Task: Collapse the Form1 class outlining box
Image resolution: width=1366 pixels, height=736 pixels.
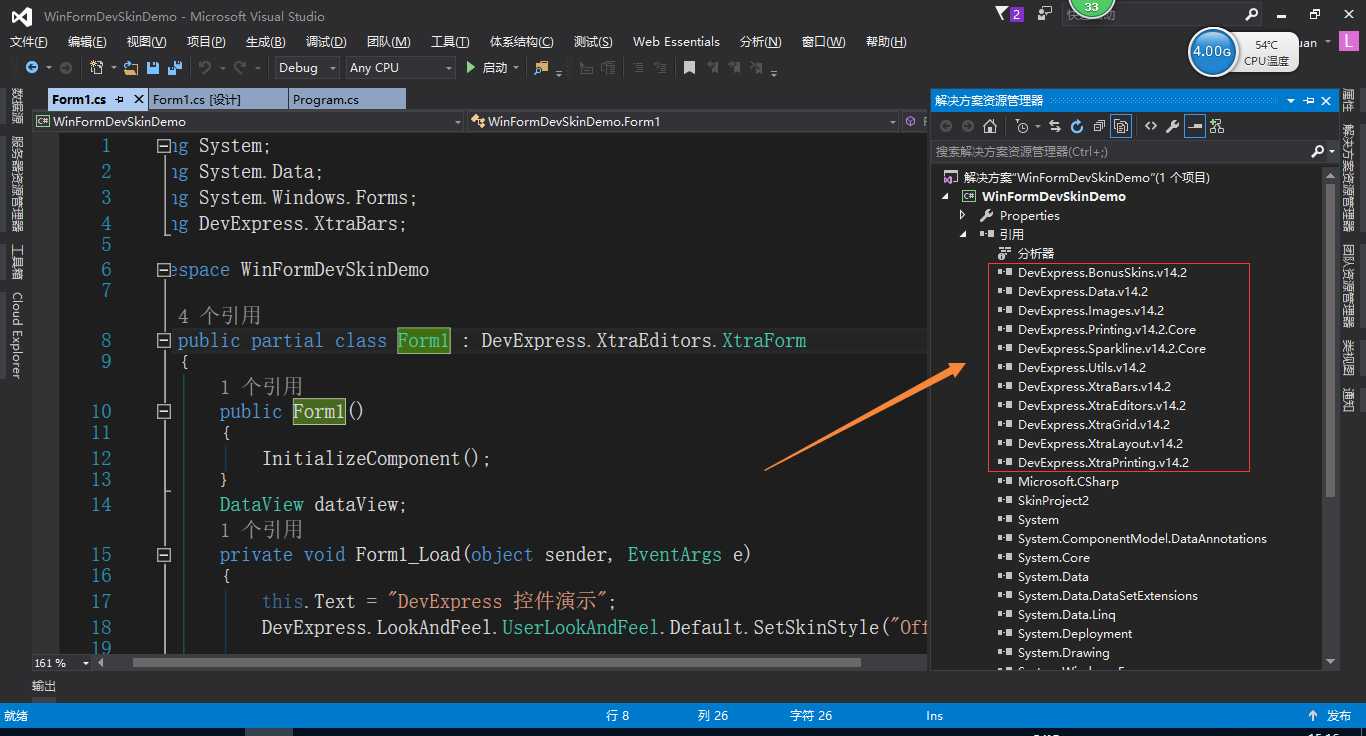Action: click(x=164, y=341)
